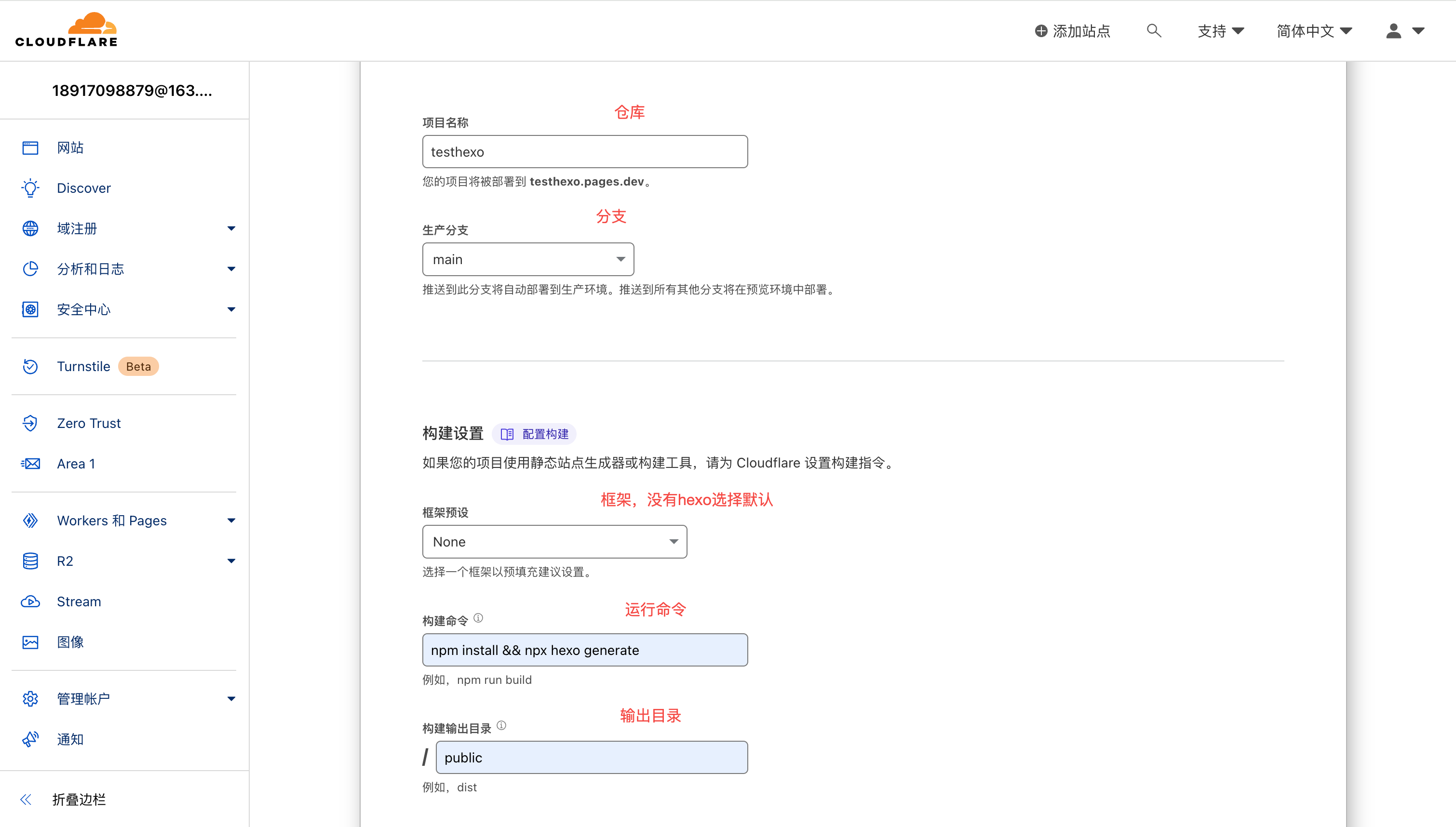Screen dimensions: 1456x827
Task: Click info icon beside 构建输出目录 label
Action: click(501, 725)
